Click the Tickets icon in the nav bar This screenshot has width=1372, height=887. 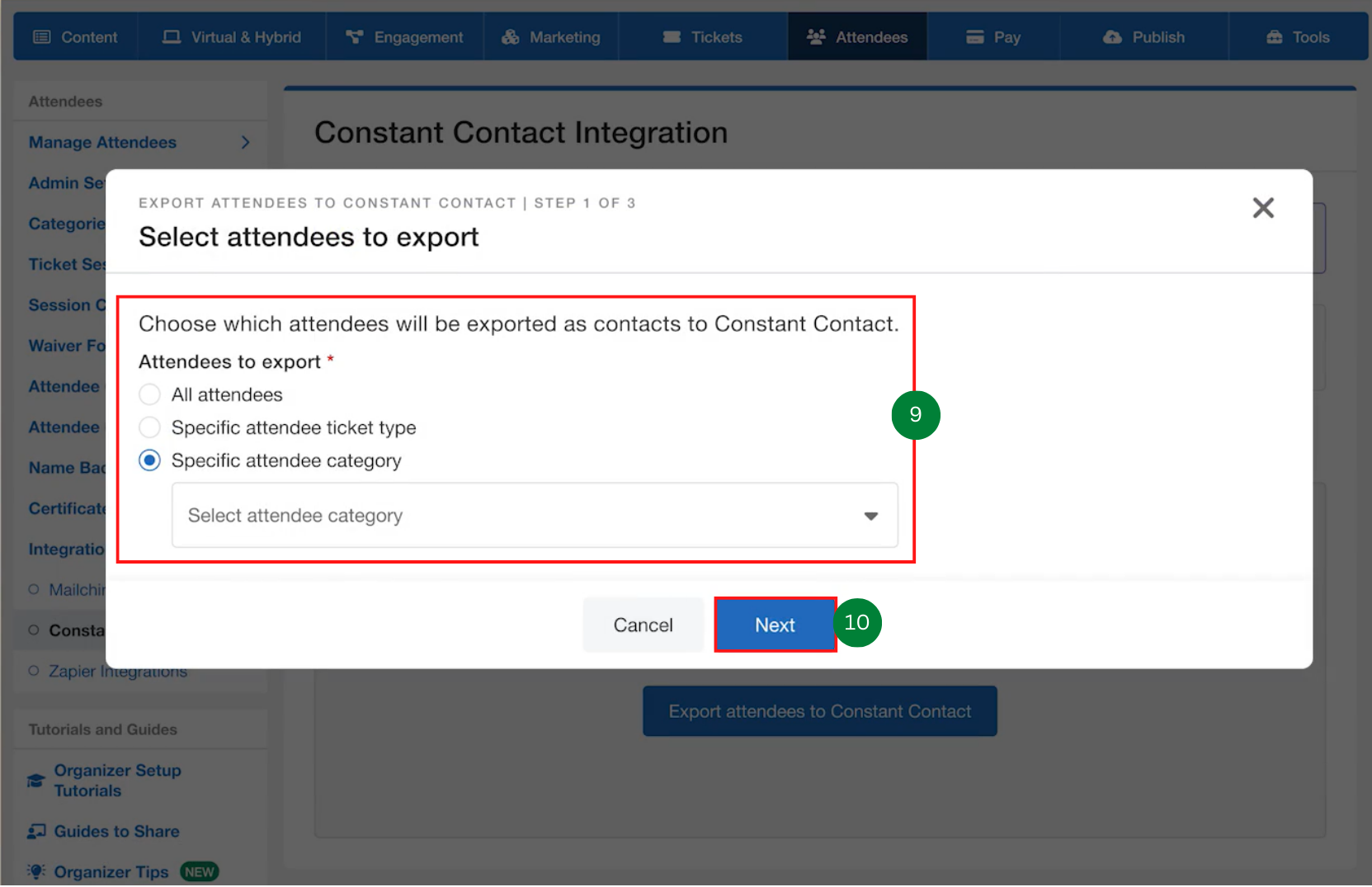672,37
